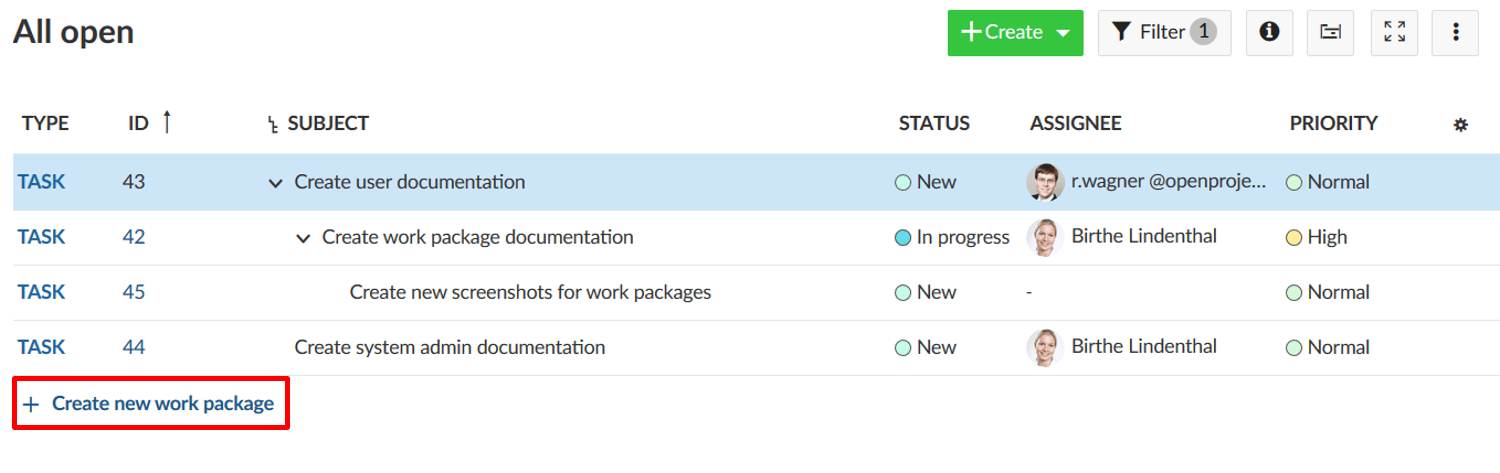Click the Gantt chart view icon
1500x473 pixels.
pyautogui.click(x=1330, y=33)
